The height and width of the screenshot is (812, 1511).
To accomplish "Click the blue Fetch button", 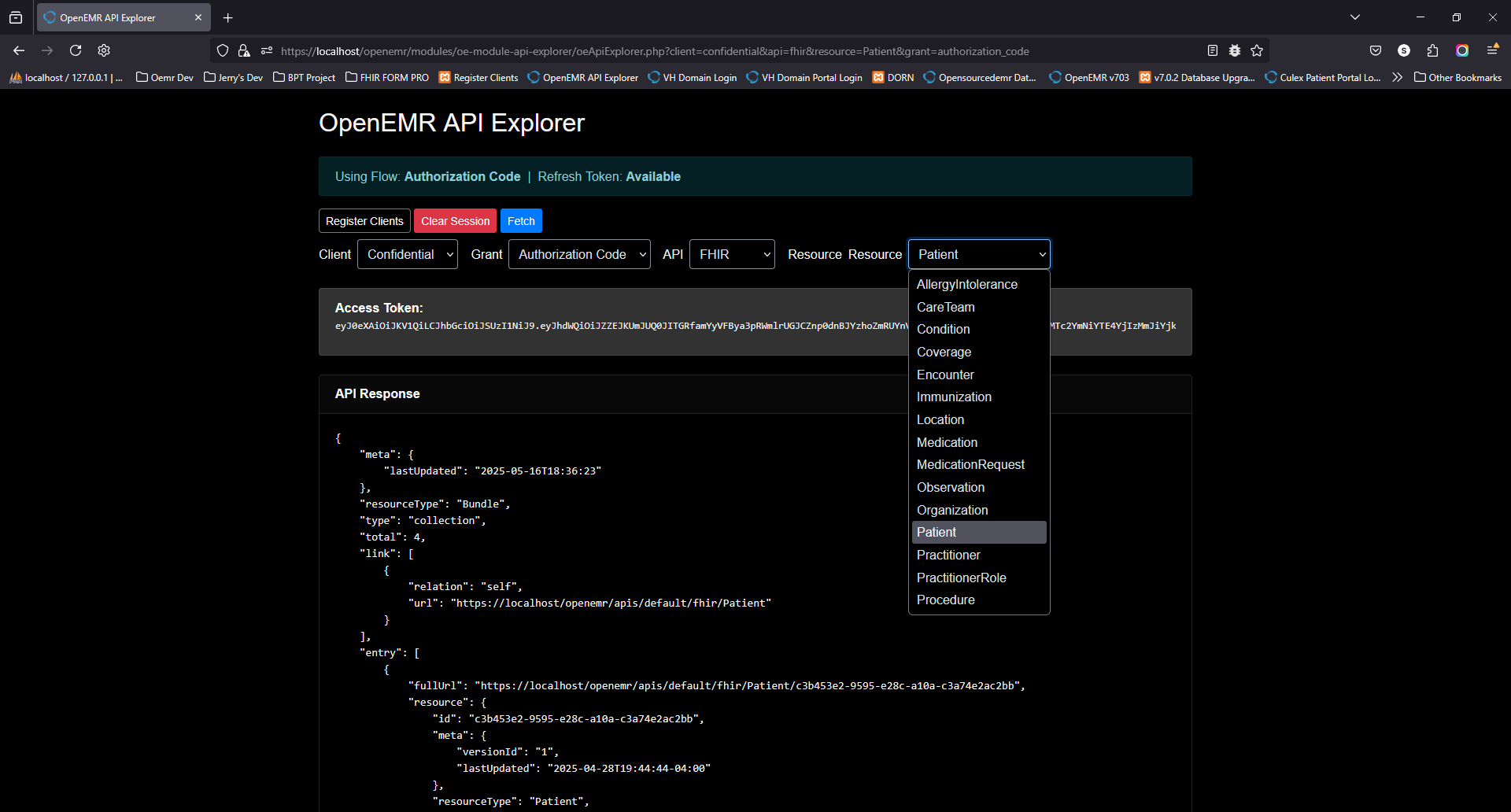I will pos(521,221).
